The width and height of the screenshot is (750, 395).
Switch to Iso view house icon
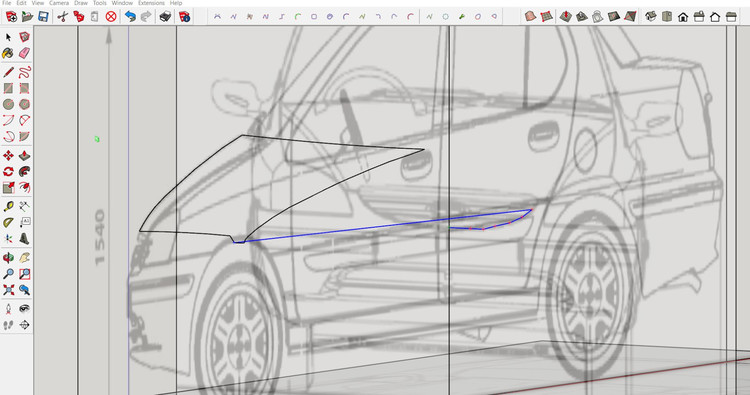click(x=651, y=17)
